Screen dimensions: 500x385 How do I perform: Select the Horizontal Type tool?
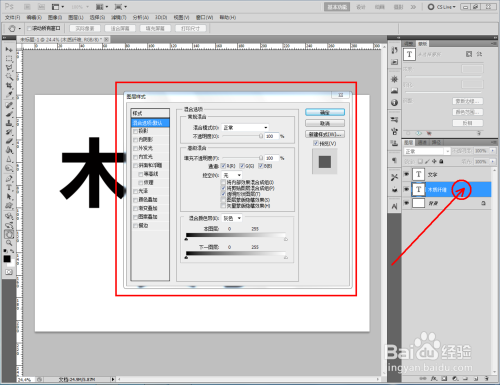9,188
